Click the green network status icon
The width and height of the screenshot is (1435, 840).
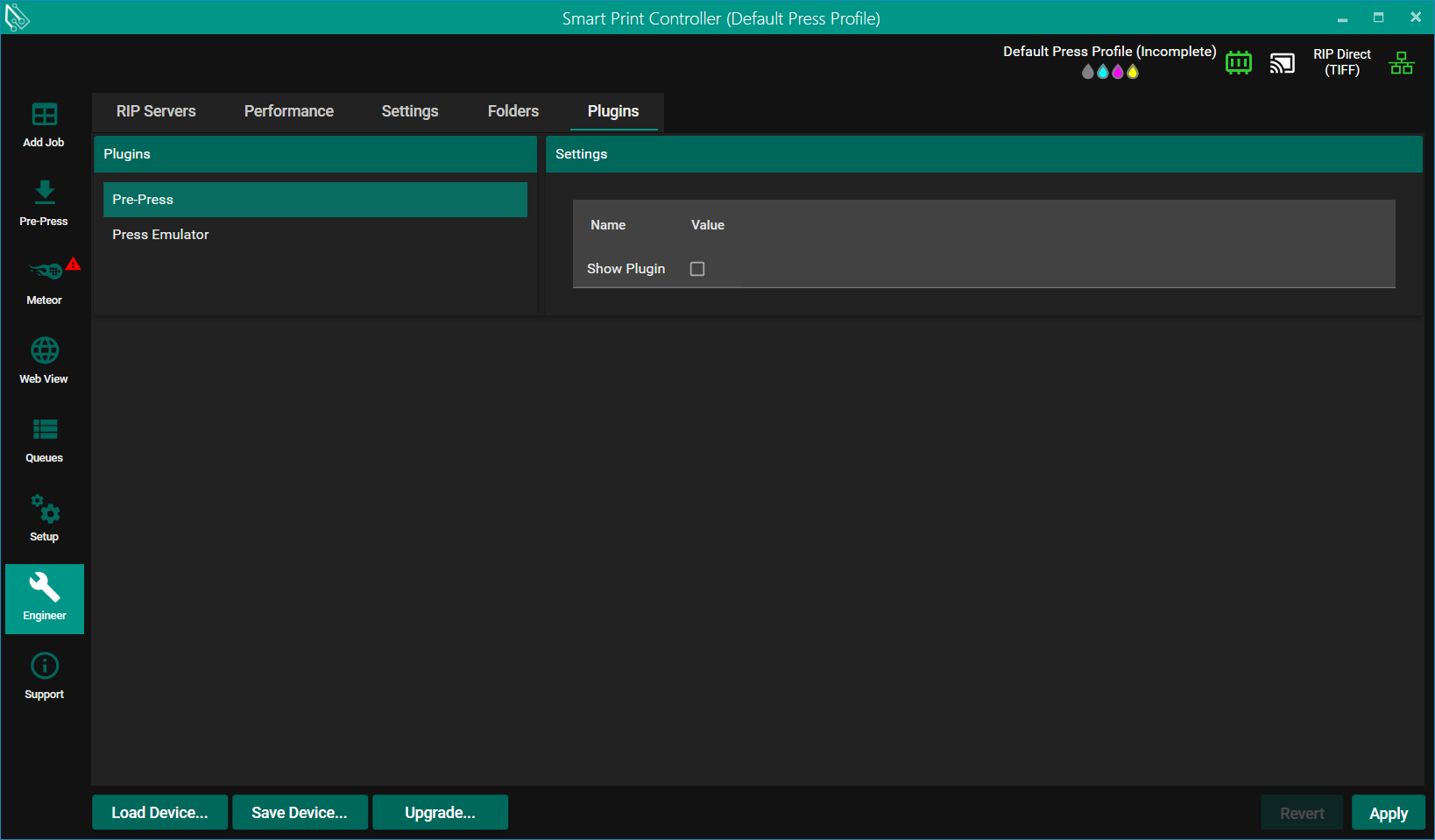coord(1401,63)
